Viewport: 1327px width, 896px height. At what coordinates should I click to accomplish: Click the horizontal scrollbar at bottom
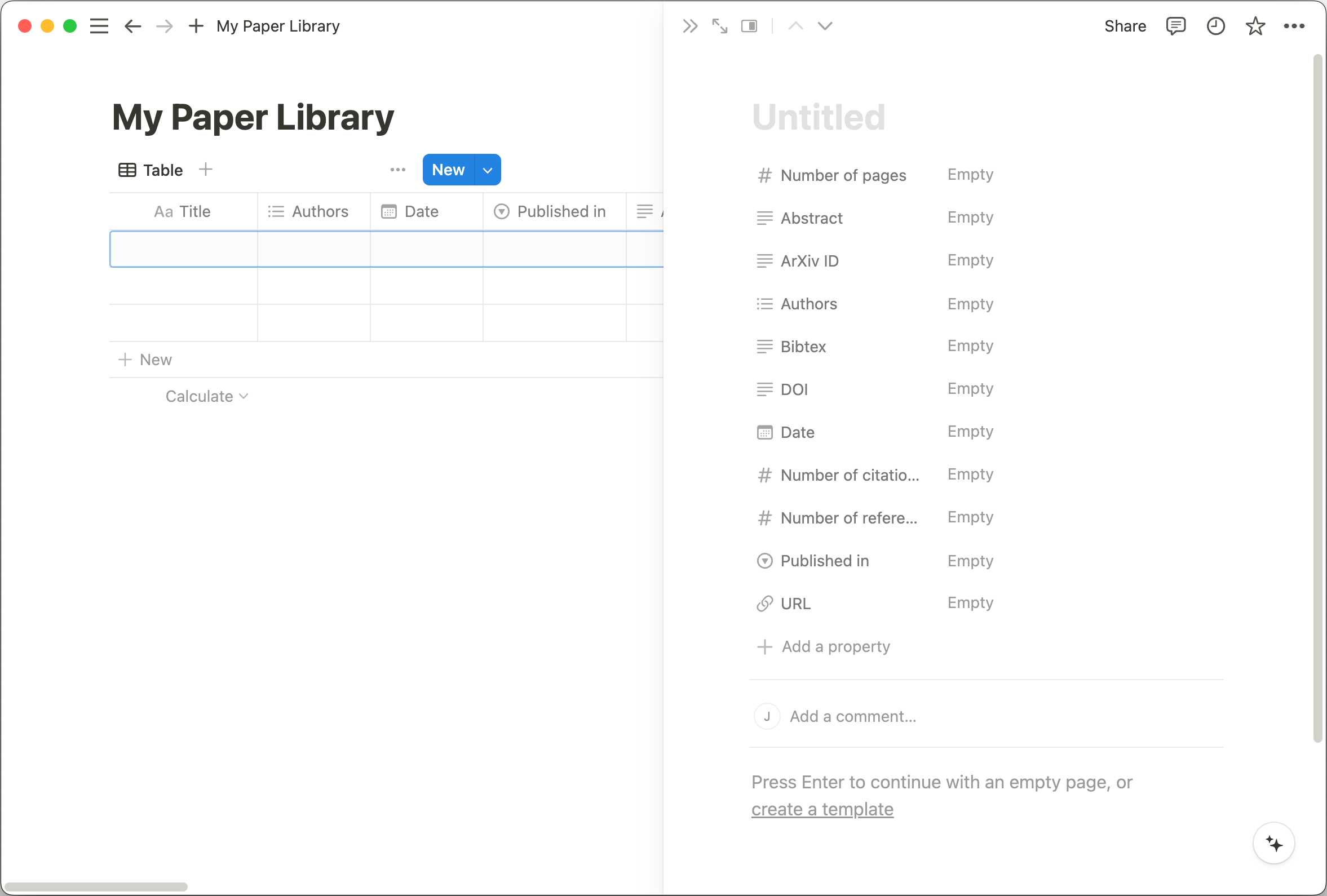coord(95,887)
